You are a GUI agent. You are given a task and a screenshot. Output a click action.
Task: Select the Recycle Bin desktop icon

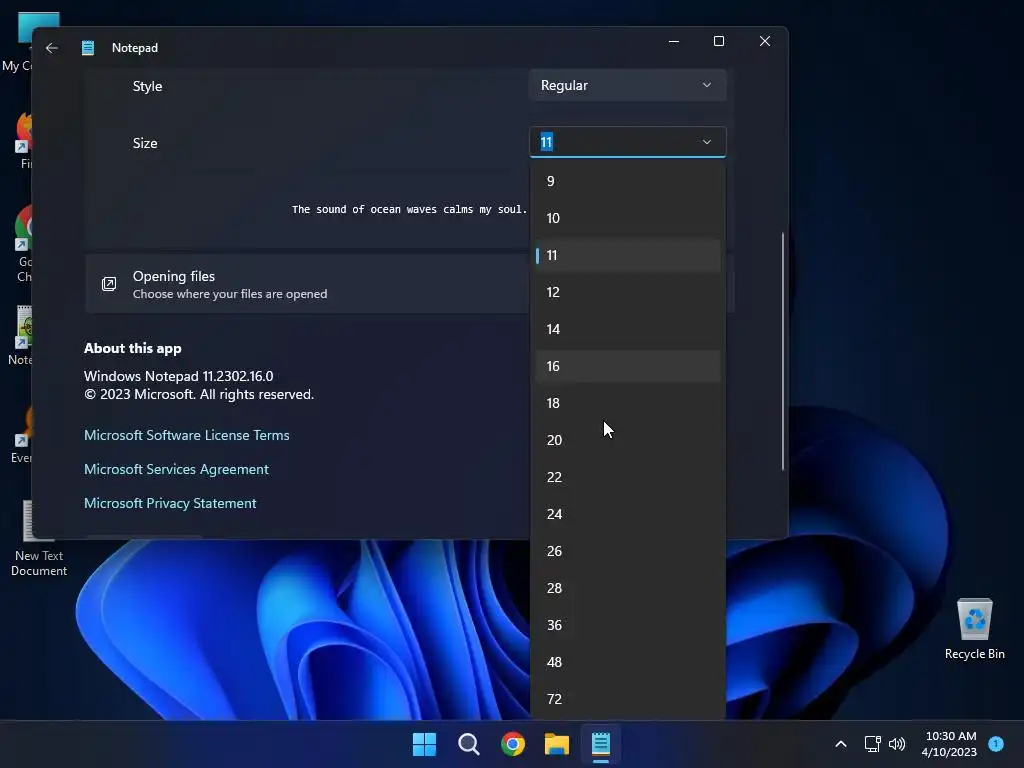(x=974, y=628)
